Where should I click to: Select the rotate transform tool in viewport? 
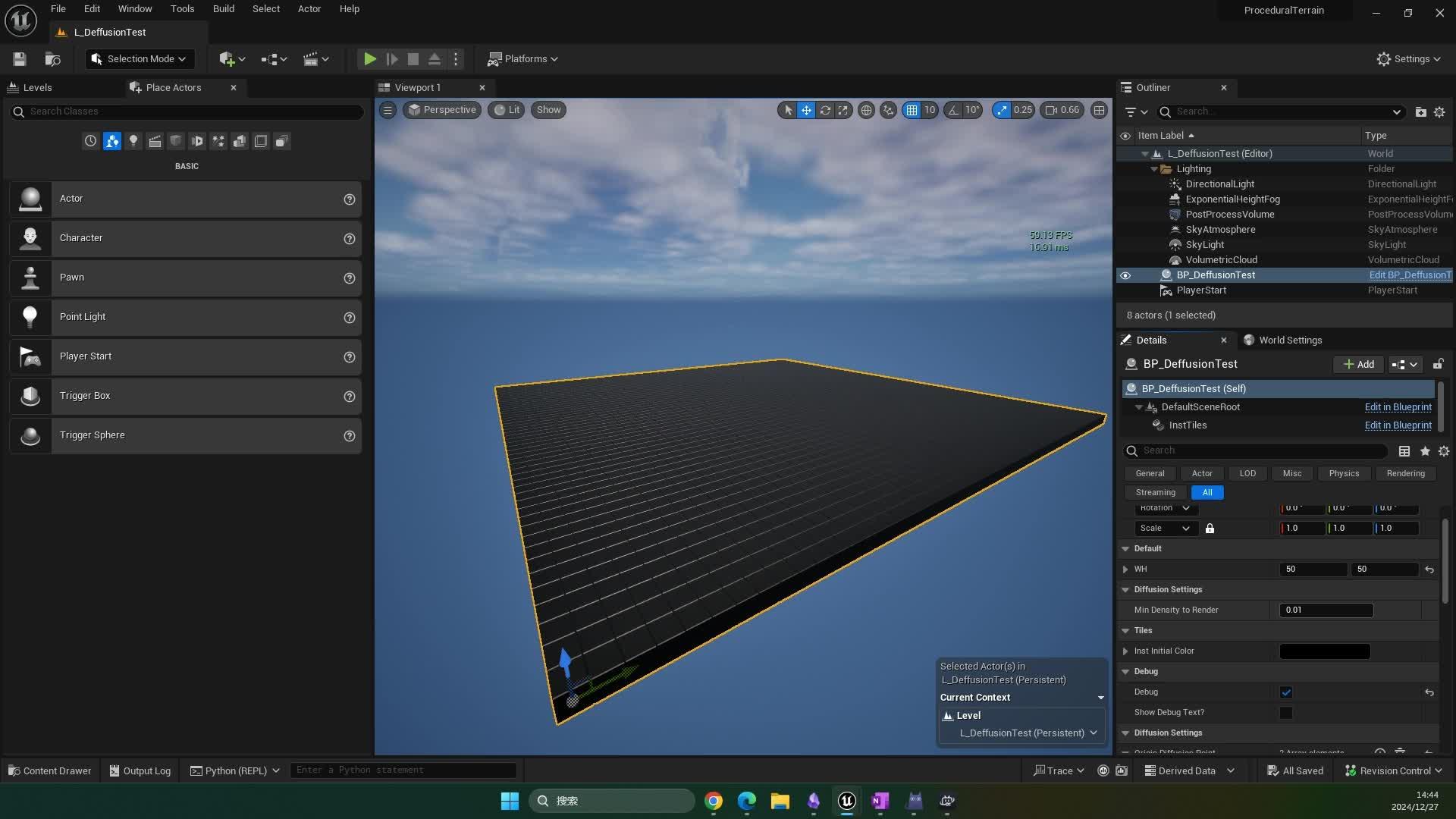click(825, 110)
